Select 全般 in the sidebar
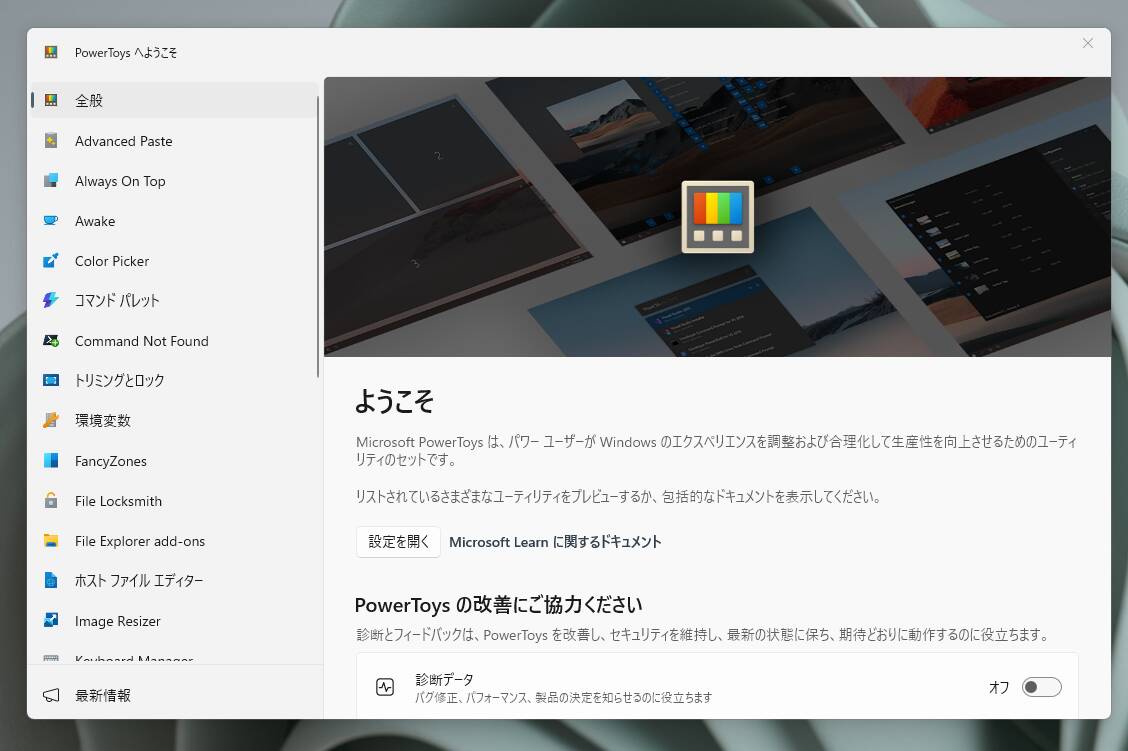The width and height of the screenshot is (1128, 751). (174, 100)
